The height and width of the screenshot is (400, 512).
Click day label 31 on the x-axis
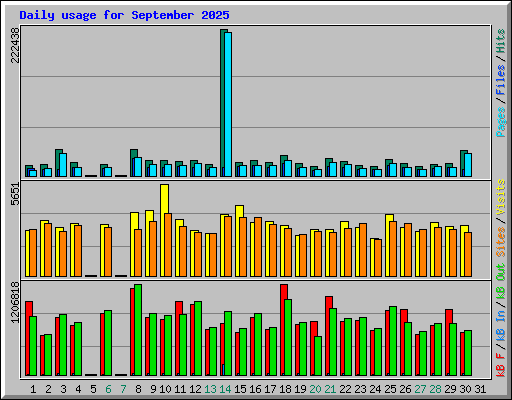point(480,389)
